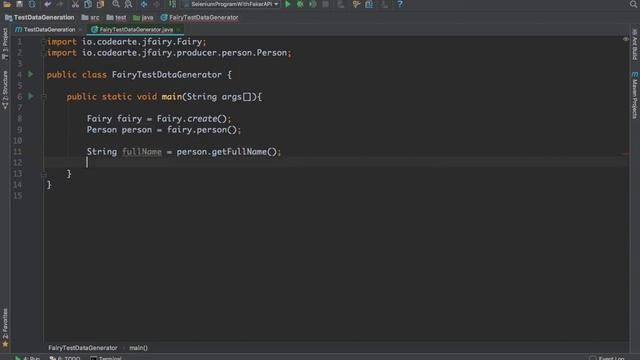Close the FairyTestDataGenerator.java tab
Screen dimensions: 640x360
[x=179, y=29]
